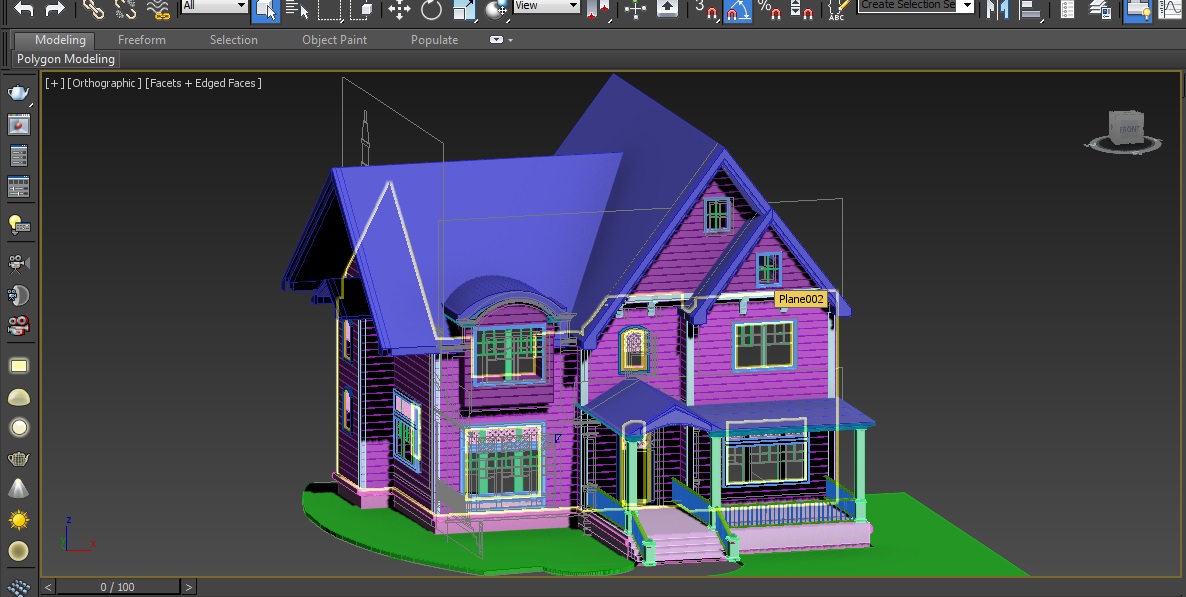Click the [+] viewport menu label
The width and height of the screenshot is (1186, 597).
coord(53,83)
